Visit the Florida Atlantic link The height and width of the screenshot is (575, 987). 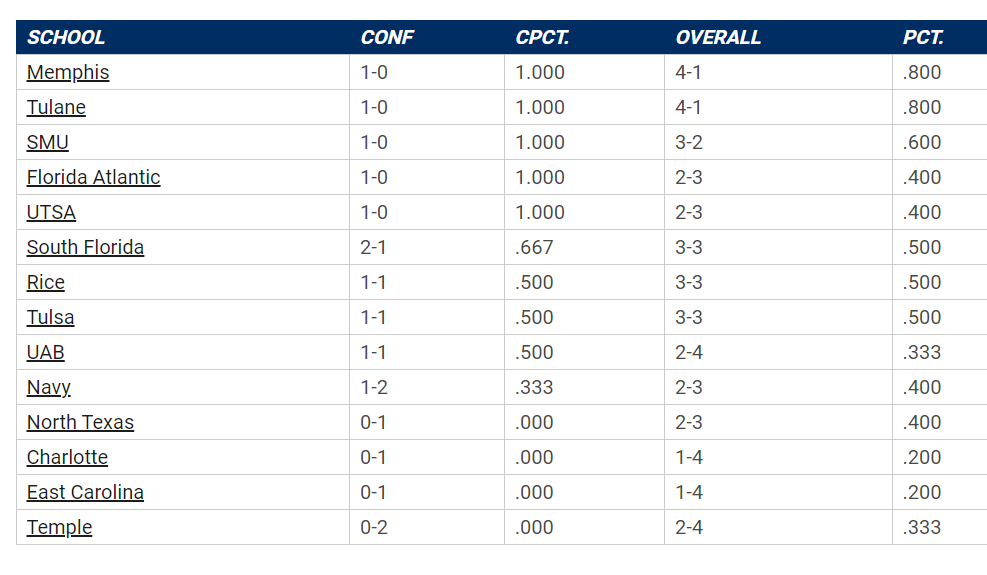point(93,178)
